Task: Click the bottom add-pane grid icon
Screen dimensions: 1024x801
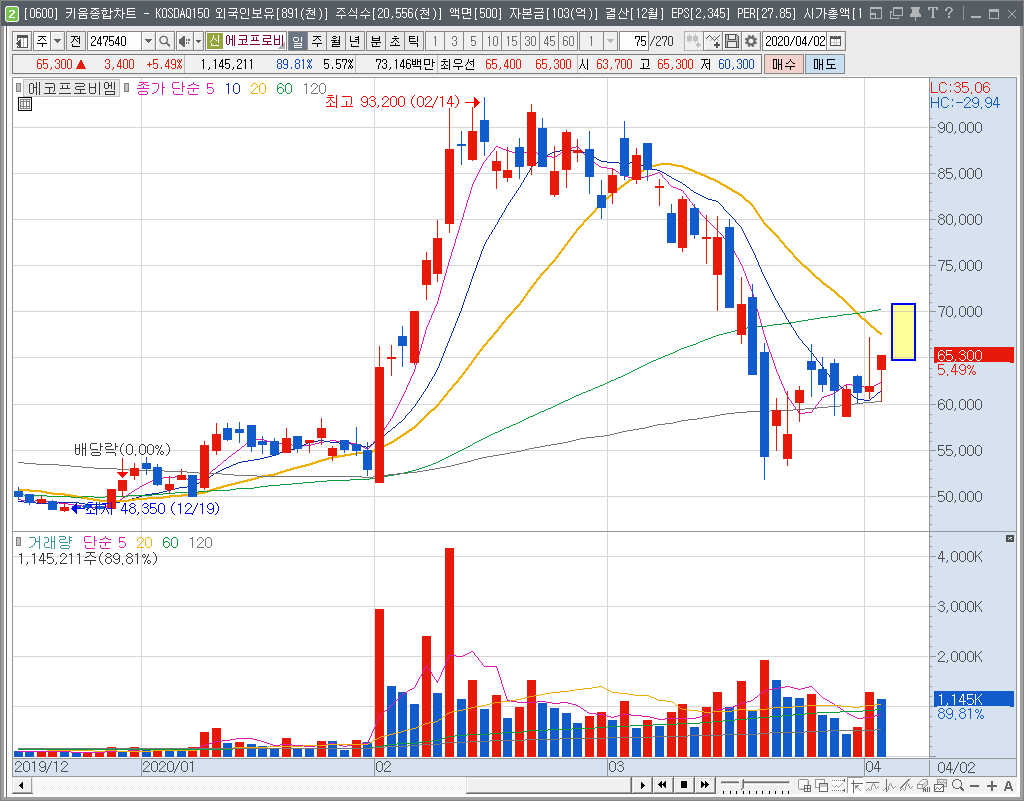Action: coord(805,785)
